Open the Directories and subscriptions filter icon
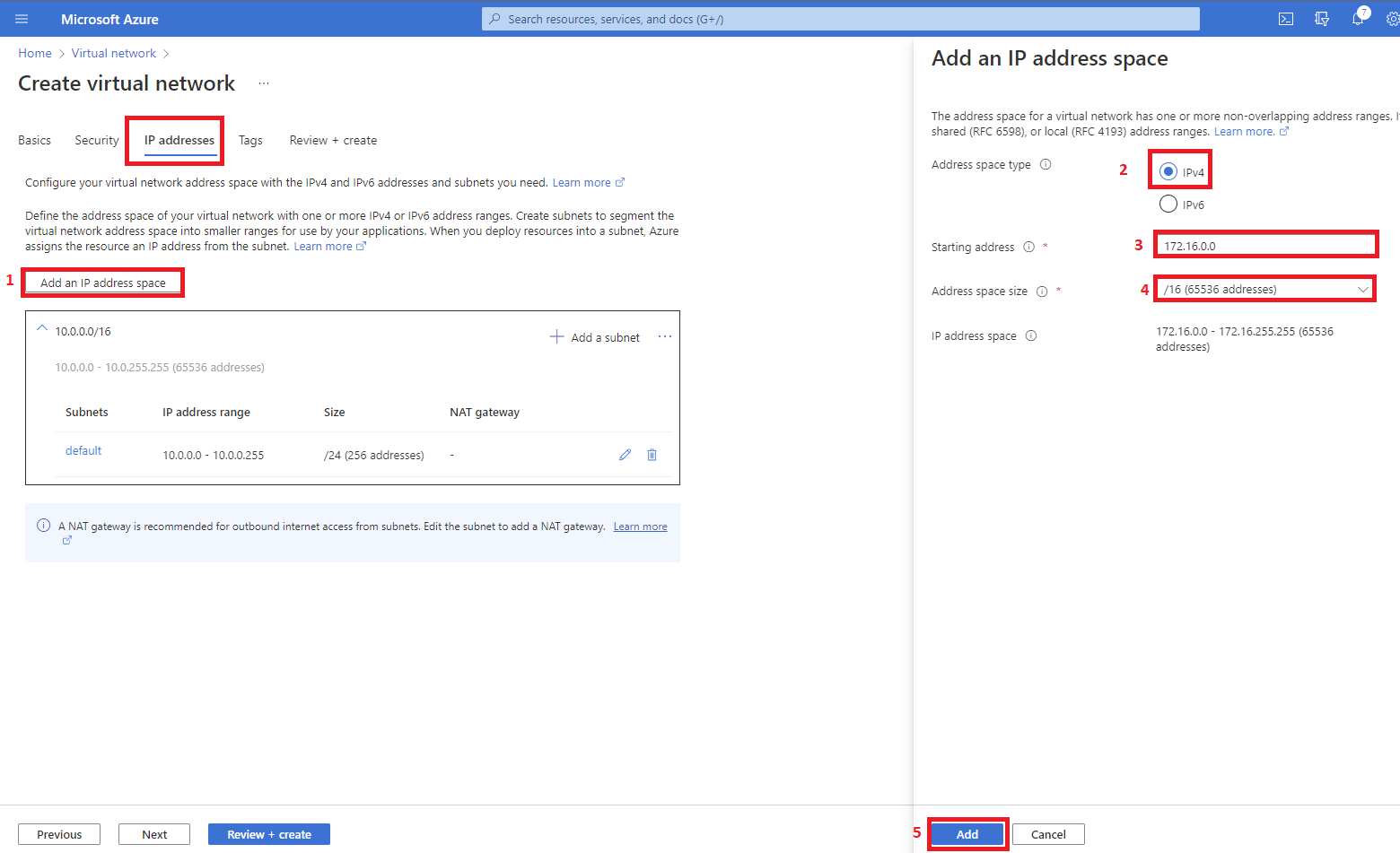Image resolution: width=1400 pixels, height=853 pixels. click(1322, 19)
